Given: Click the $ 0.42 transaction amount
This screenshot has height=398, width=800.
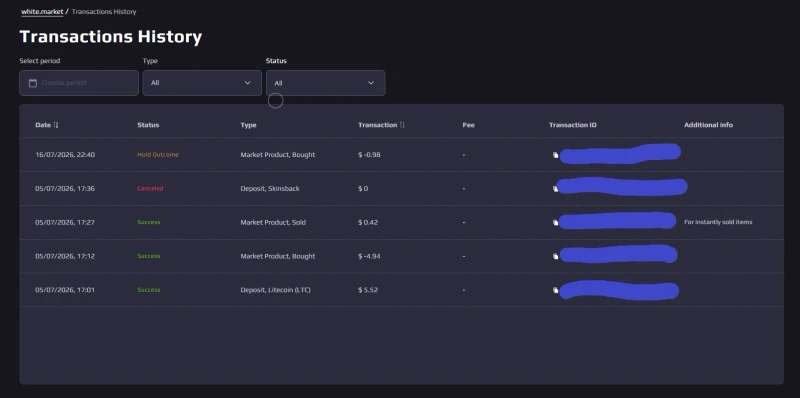Looking at the screenshot, I should (x=368, y=222).
